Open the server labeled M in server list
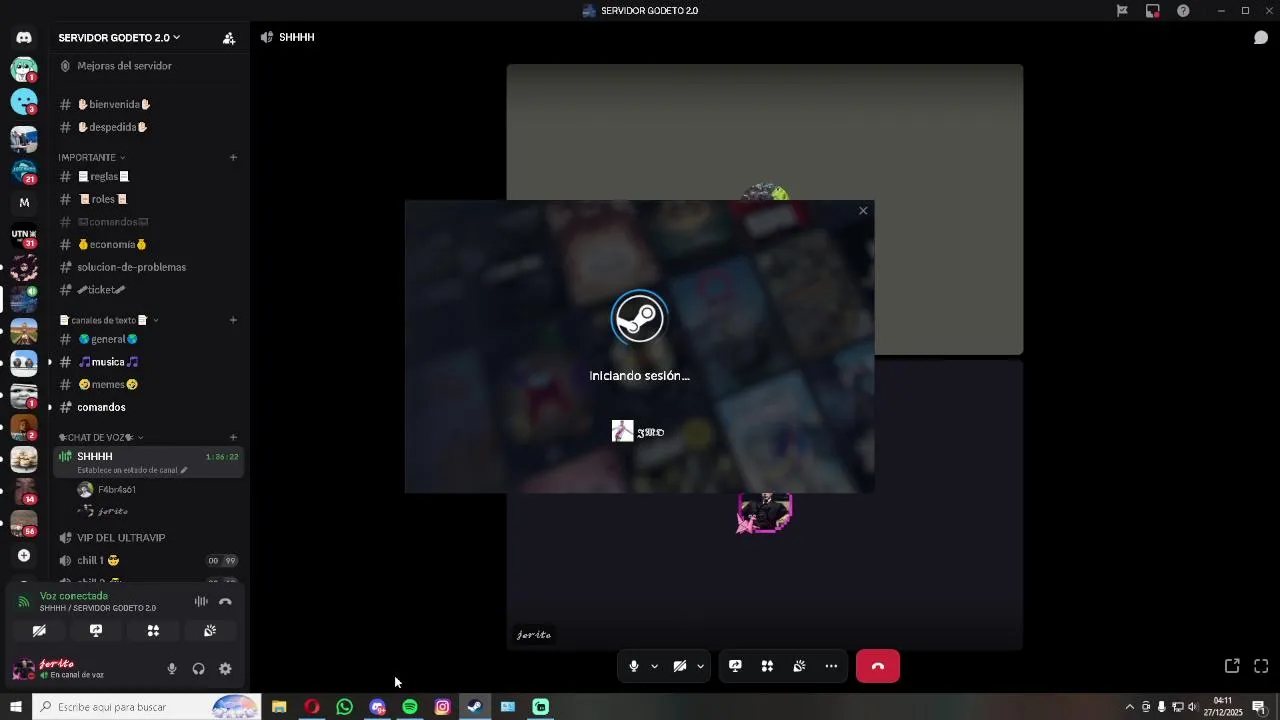The image size is (1280, 720). tap(24, 203)
